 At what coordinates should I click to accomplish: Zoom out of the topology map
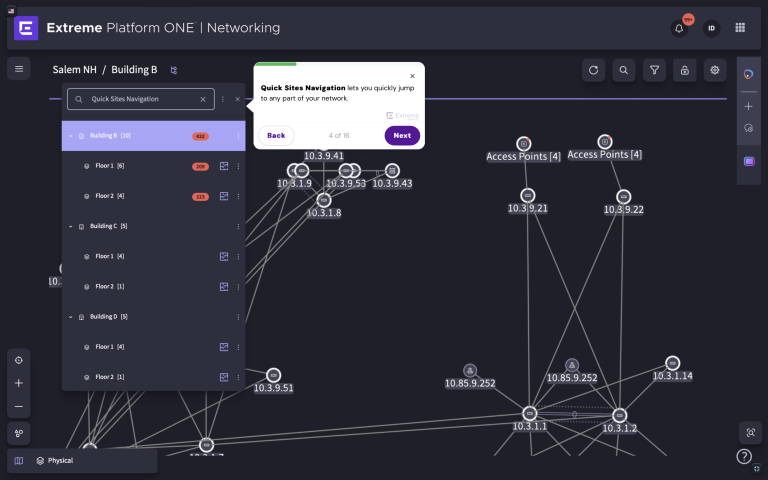[19, 406]
